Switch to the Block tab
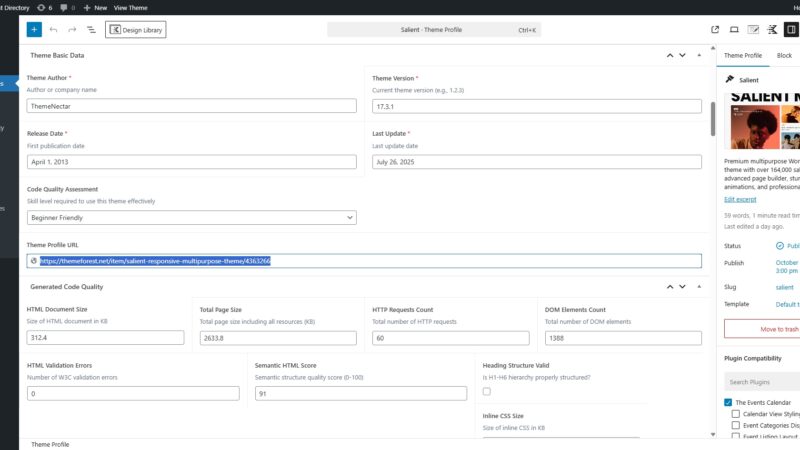 click(784, 56)
